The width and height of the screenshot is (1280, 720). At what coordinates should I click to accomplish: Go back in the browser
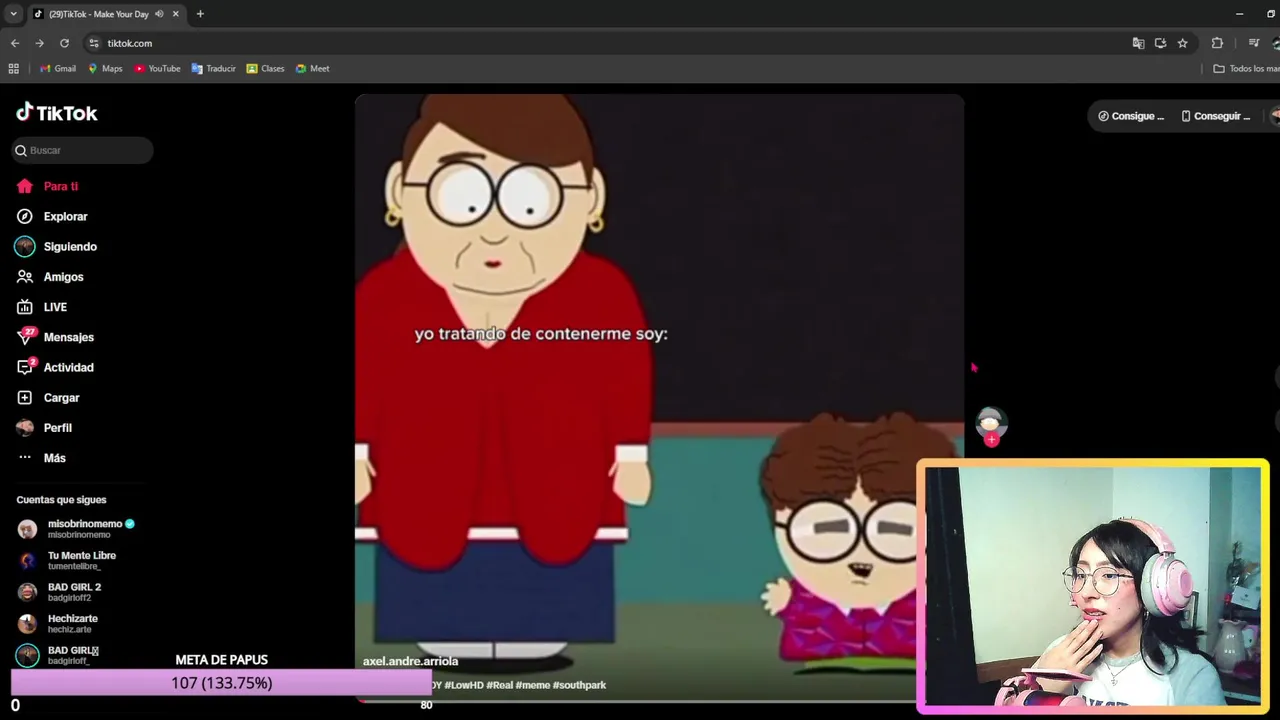coord(15,43)
